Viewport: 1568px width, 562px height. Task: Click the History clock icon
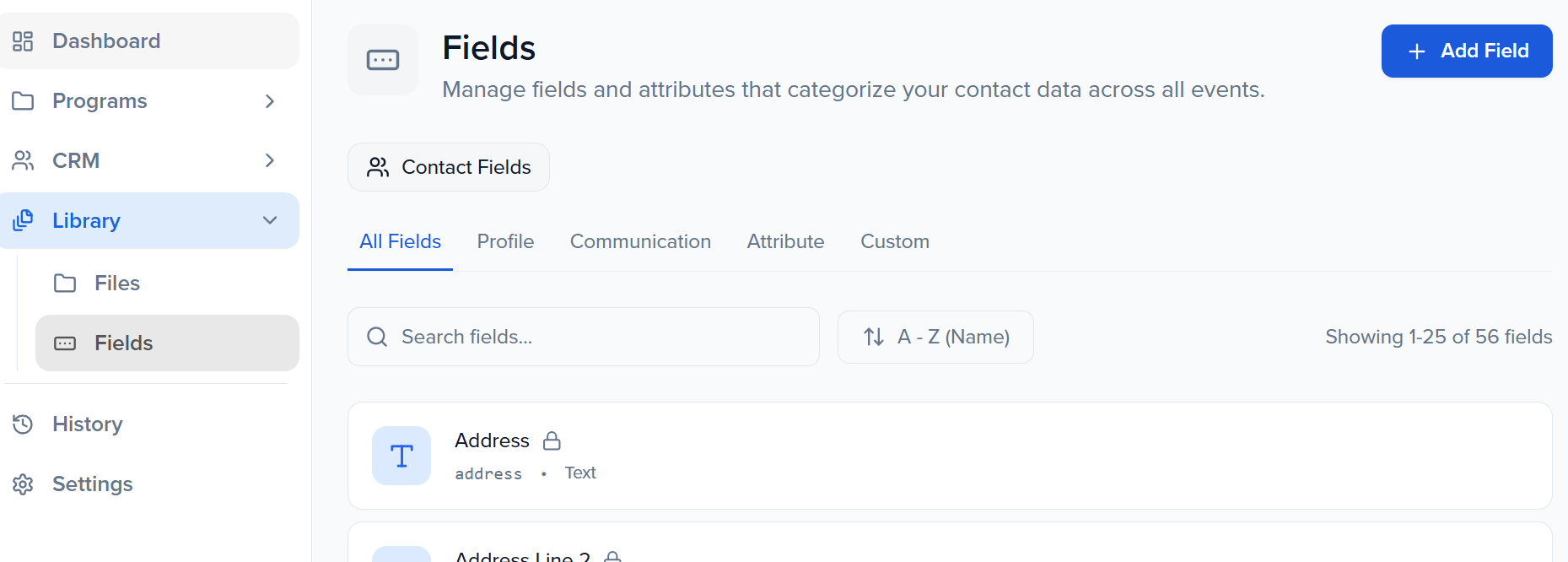23,424
